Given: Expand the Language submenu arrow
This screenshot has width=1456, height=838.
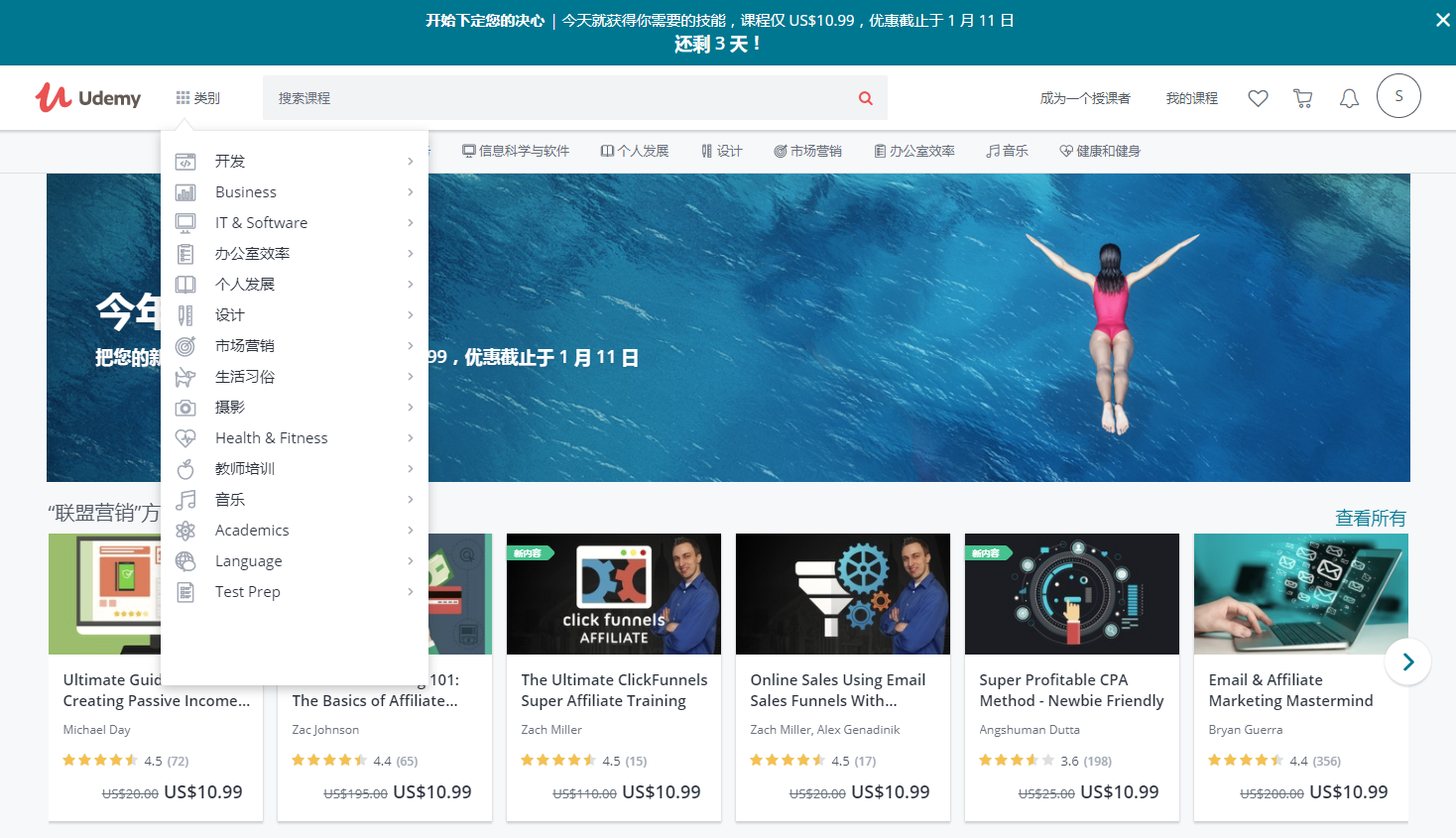Looking at the screenshot, I should 410,561.
